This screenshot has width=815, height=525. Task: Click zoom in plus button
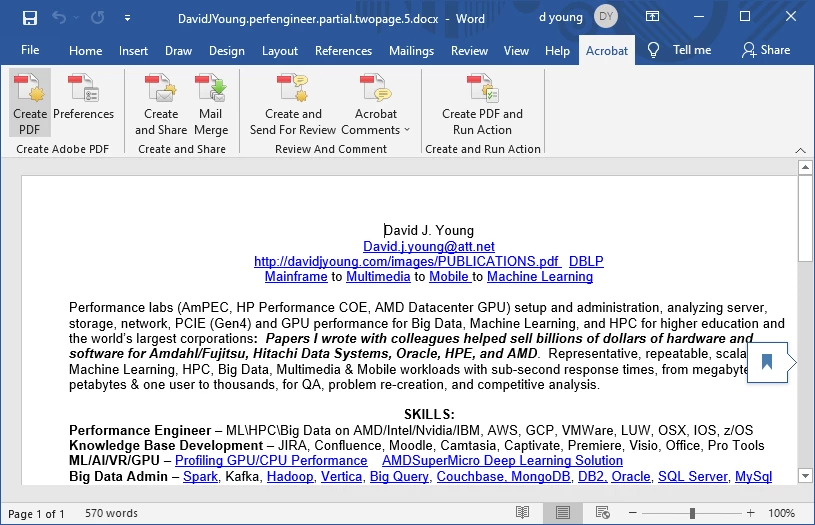[x=751, y=513]
